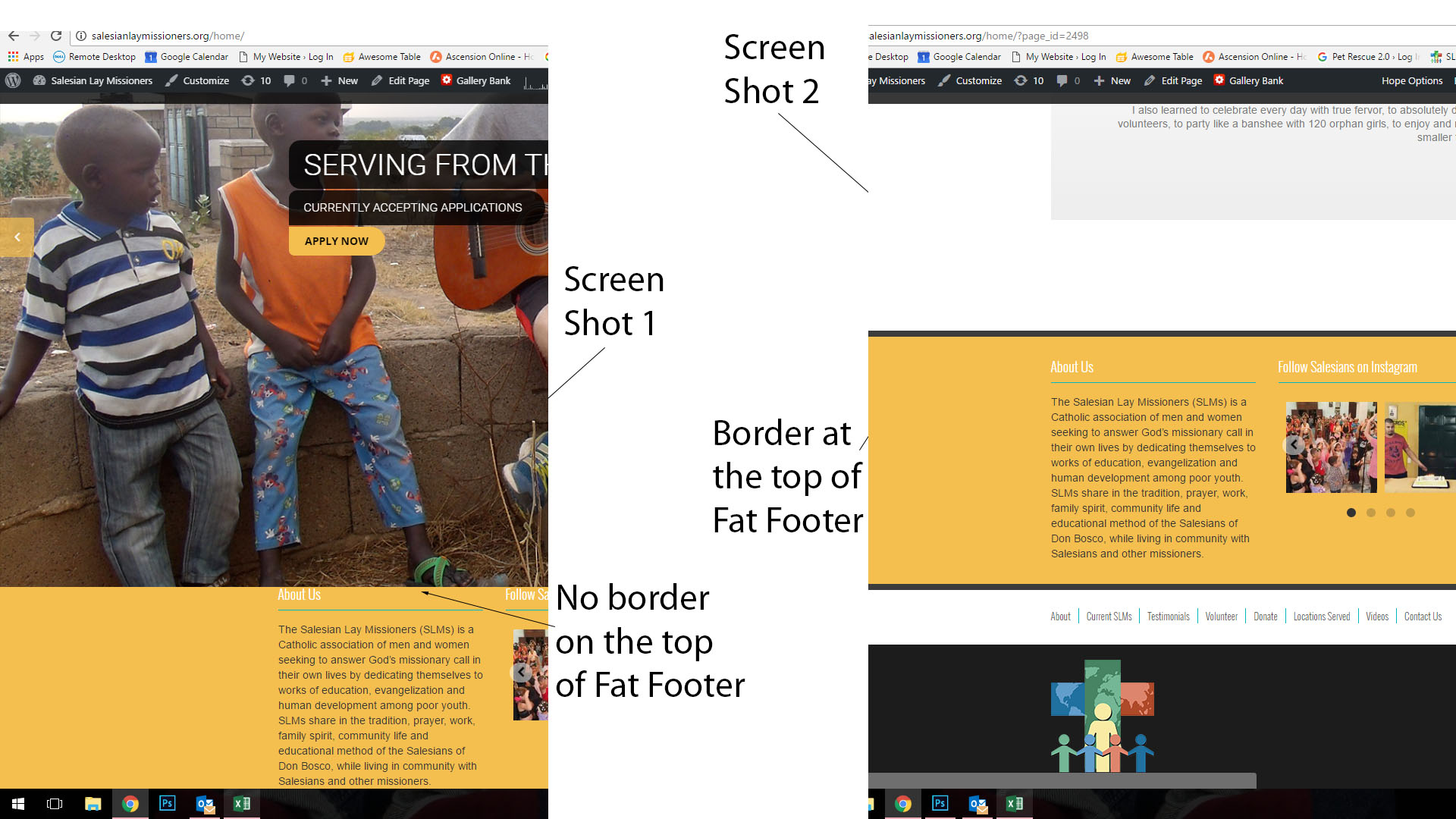
Task: Click the Testimonials footer link
Action: 1168,617
